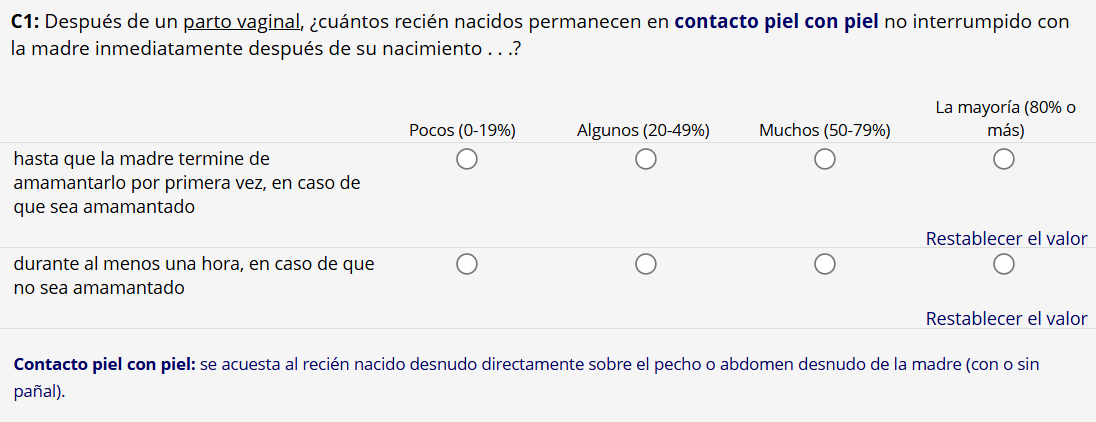Click the 'C1:' question number label
Image resolution: width=1096 pixels, height=422 pixels.
click(26, 22)
